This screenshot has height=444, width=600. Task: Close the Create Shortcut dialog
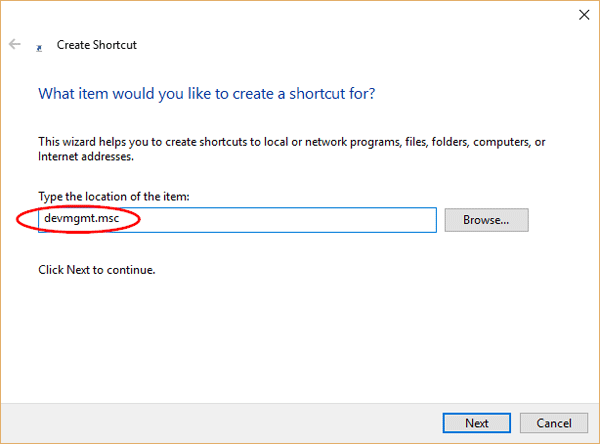coord(583,15)
